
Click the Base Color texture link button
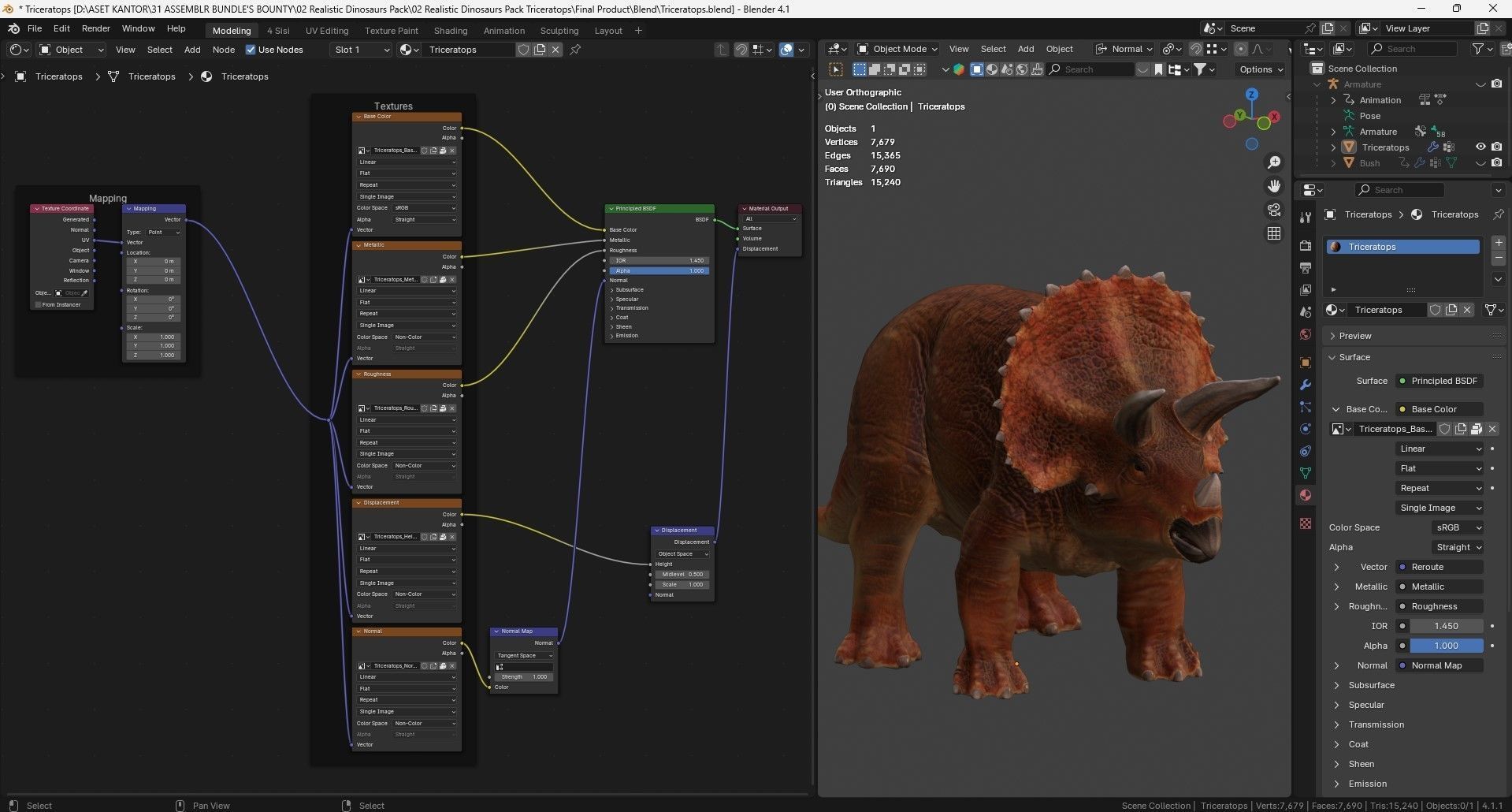pyautogui.click(x=1440, y=409)
